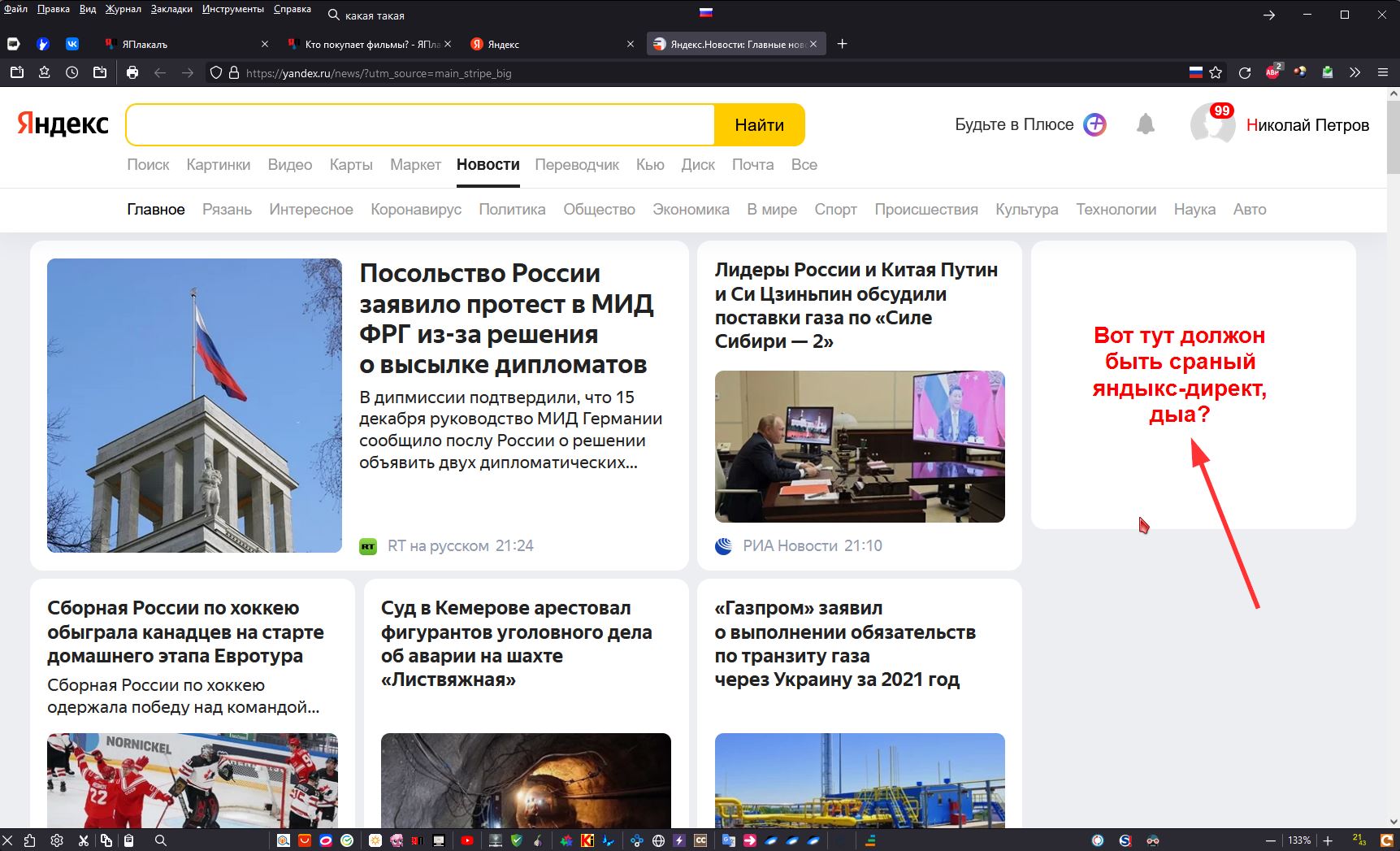Screen dimensions: 1400x851
Task: Click the РИА Новости source icon
Action: 723,546
